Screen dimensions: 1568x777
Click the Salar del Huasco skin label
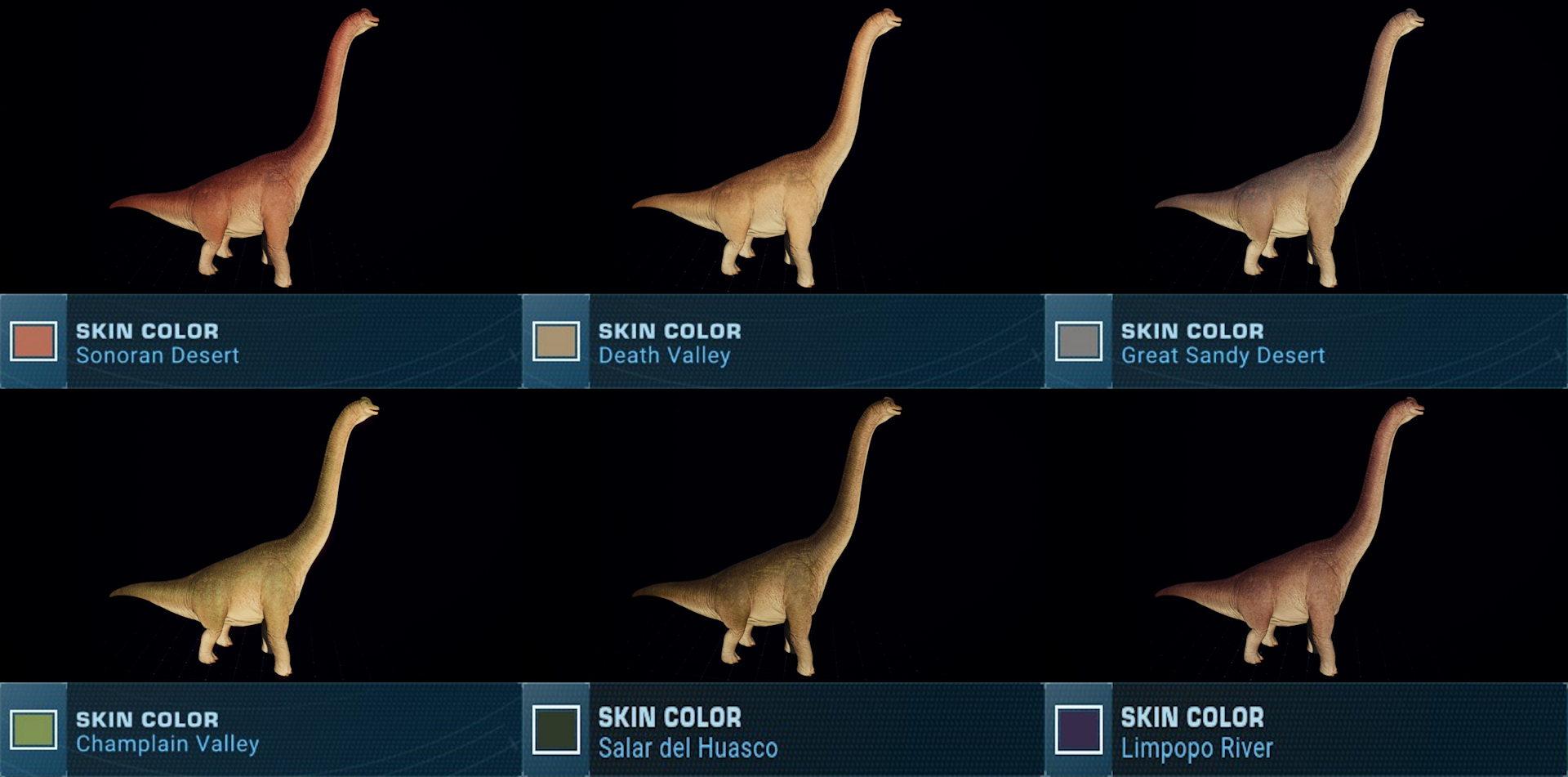tap(688, 748)
